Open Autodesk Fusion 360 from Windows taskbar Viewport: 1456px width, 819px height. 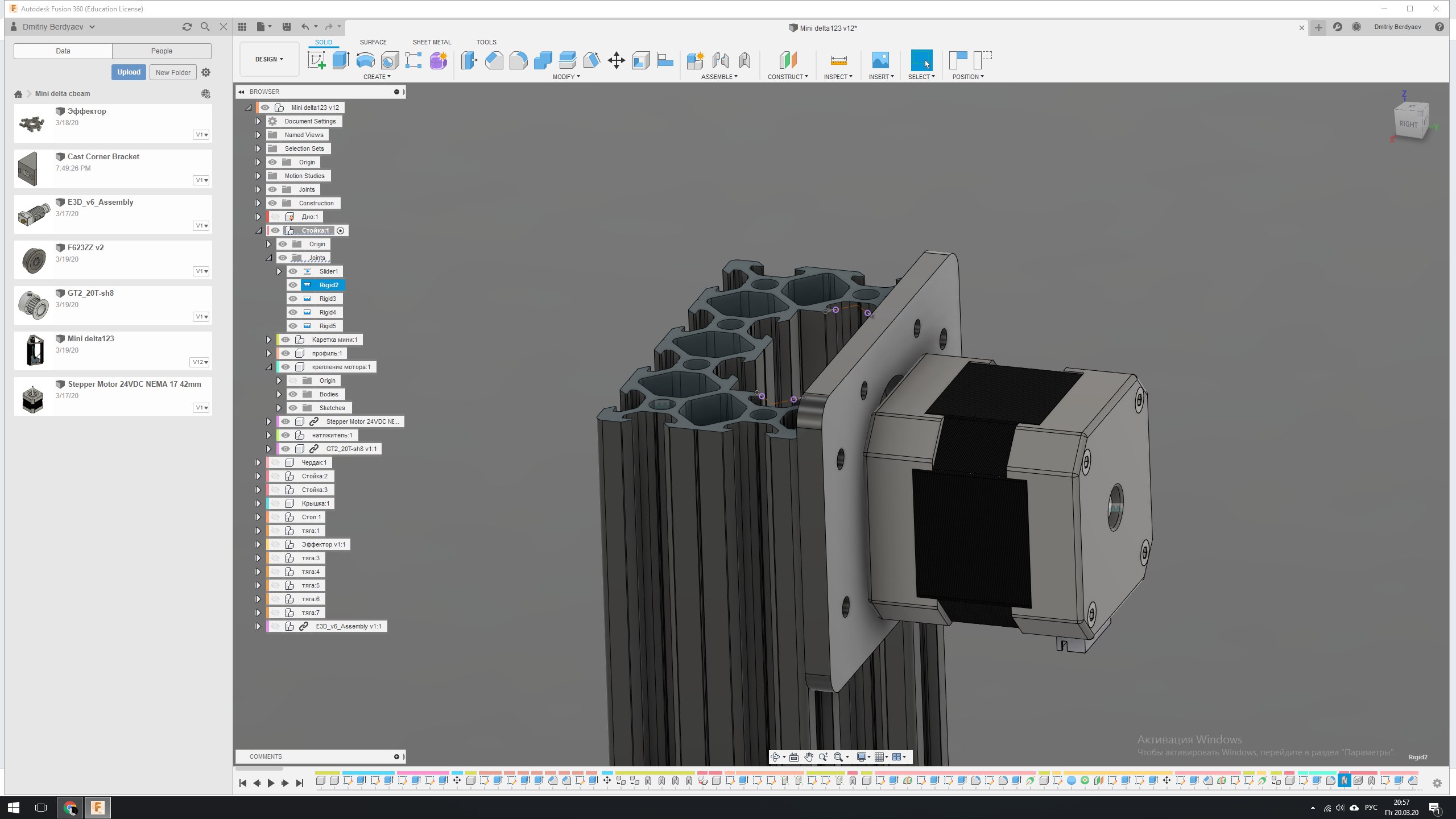tap(98, 808)
